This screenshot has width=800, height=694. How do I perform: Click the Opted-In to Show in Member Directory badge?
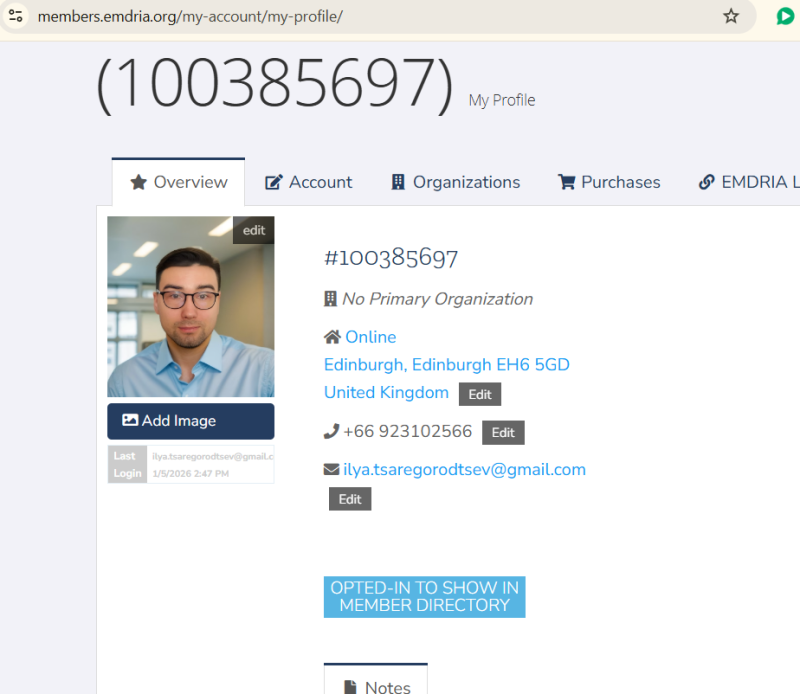click(424, 597)
